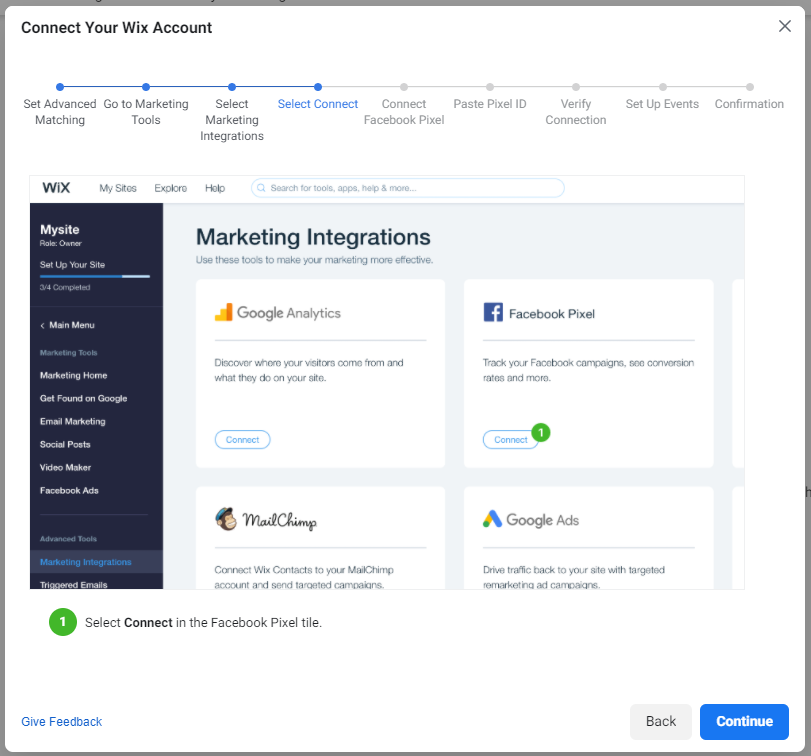811x756 pixels.
Task: Click the Main Menu back chevron
Action: coord(42,326)
